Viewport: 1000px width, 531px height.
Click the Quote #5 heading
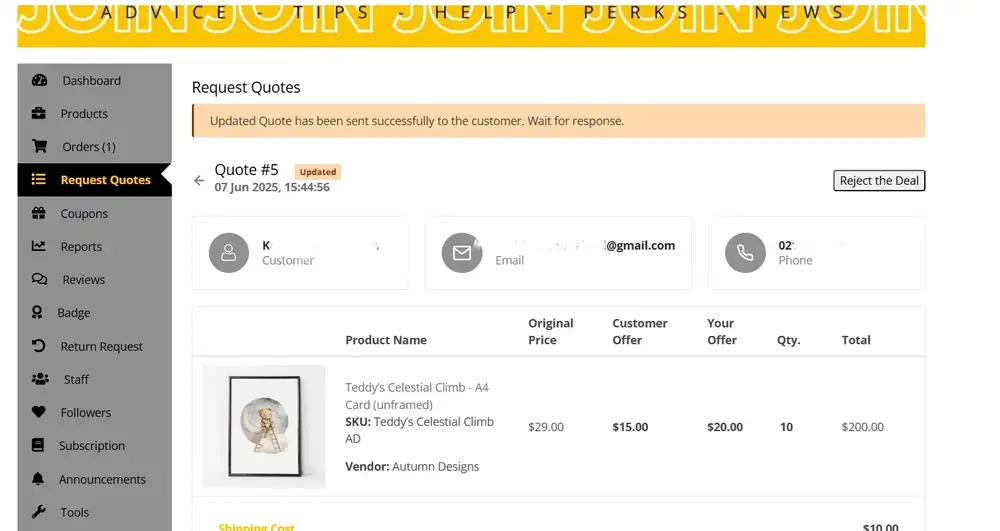(246, 170)
